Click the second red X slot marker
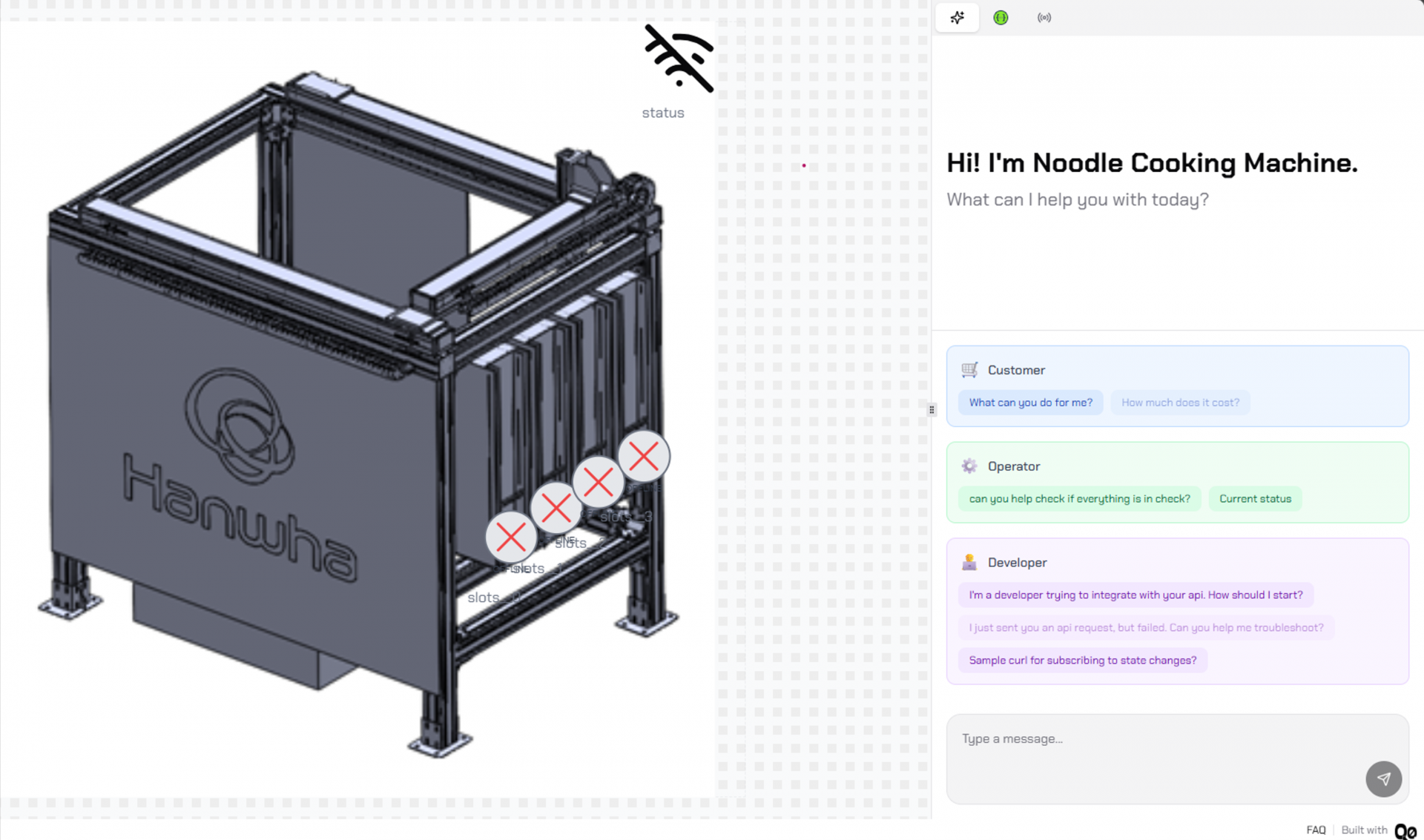The height and width of the screenshot is (840, 1424). pos(556,509)
